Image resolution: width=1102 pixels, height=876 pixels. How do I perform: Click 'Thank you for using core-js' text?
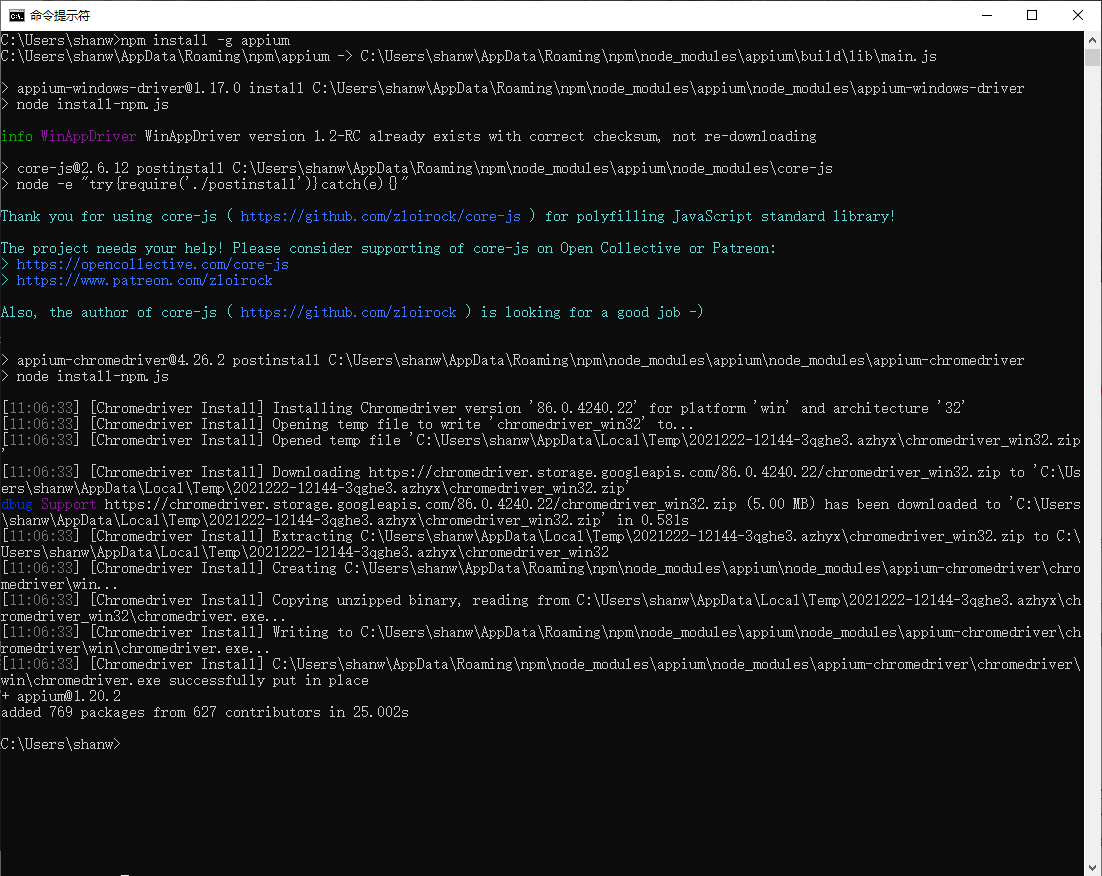(x=109, y=216)
